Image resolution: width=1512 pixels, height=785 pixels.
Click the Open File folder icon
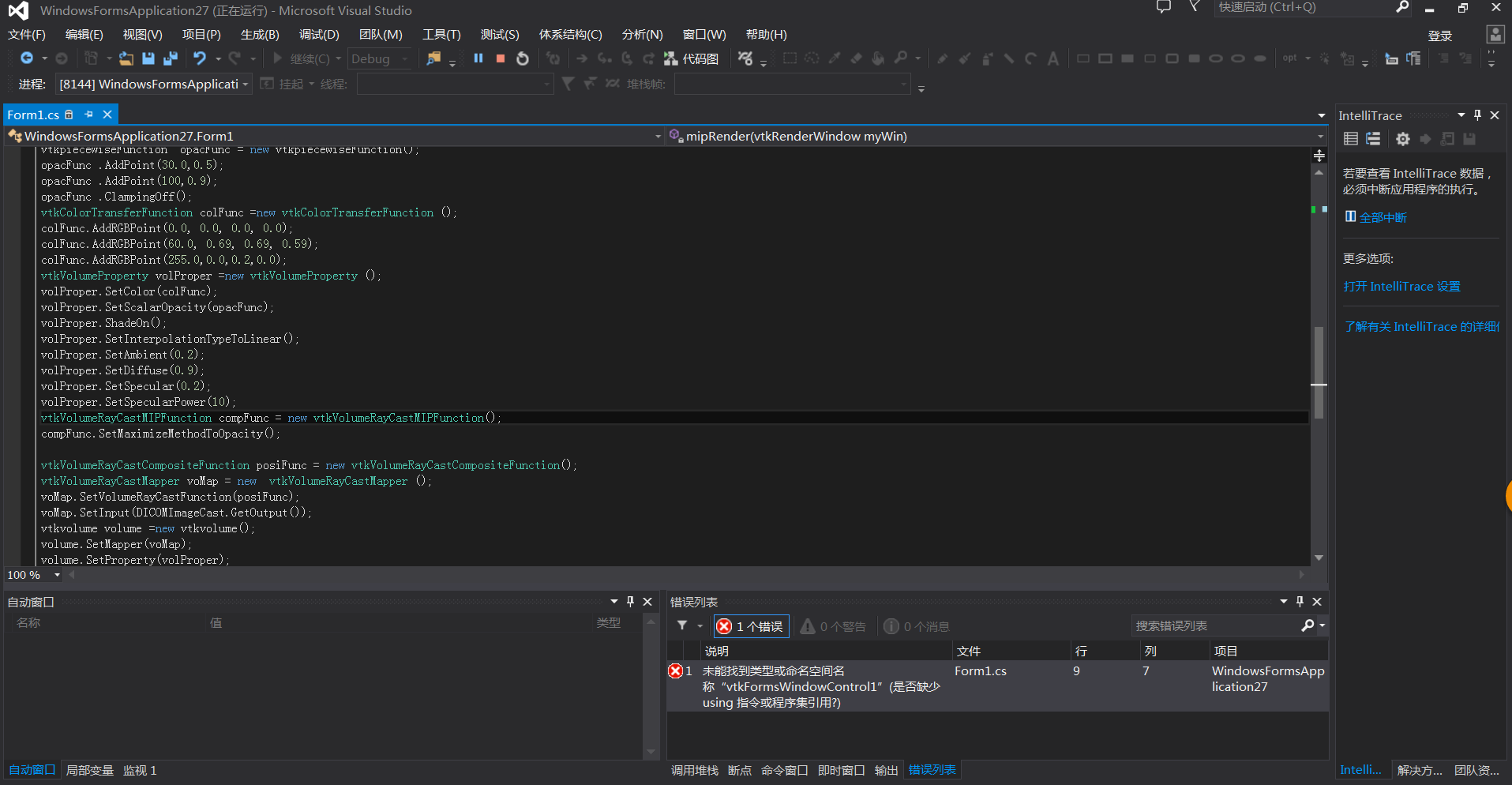(x=126, y=58)
